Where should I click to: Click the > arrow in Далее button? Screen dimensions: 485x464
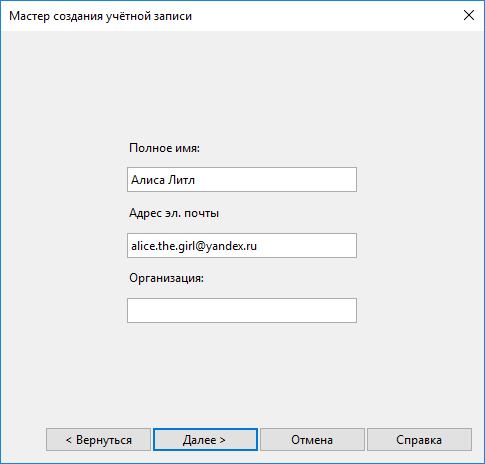click(222, 440)
